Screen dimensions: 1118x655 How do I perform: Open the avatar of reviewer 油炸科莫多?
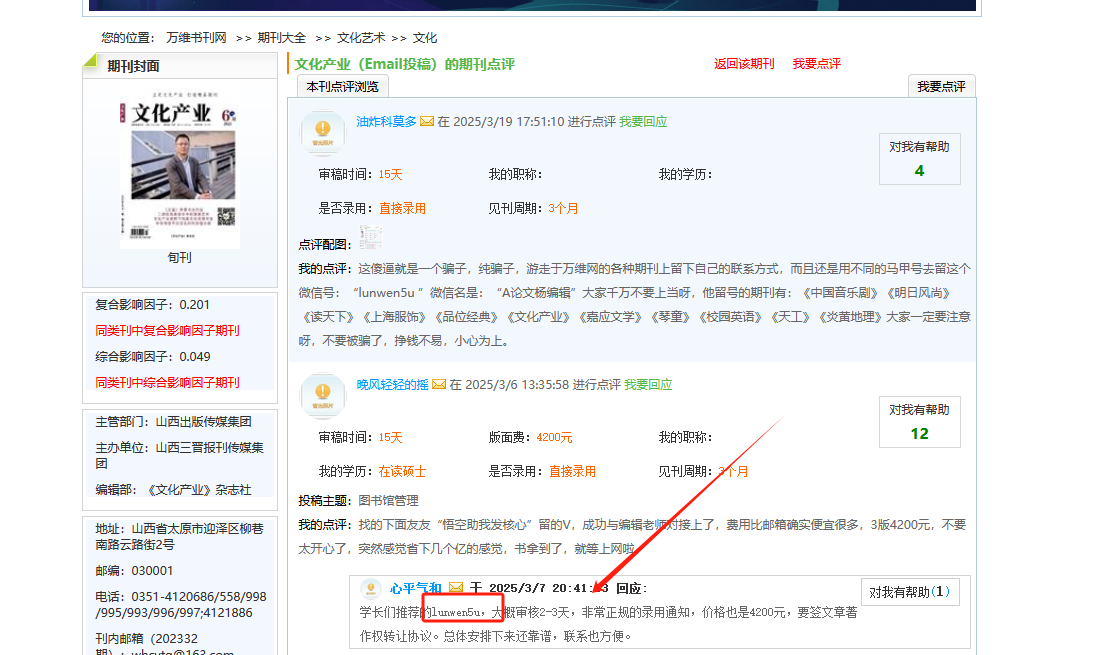point(322,132)
